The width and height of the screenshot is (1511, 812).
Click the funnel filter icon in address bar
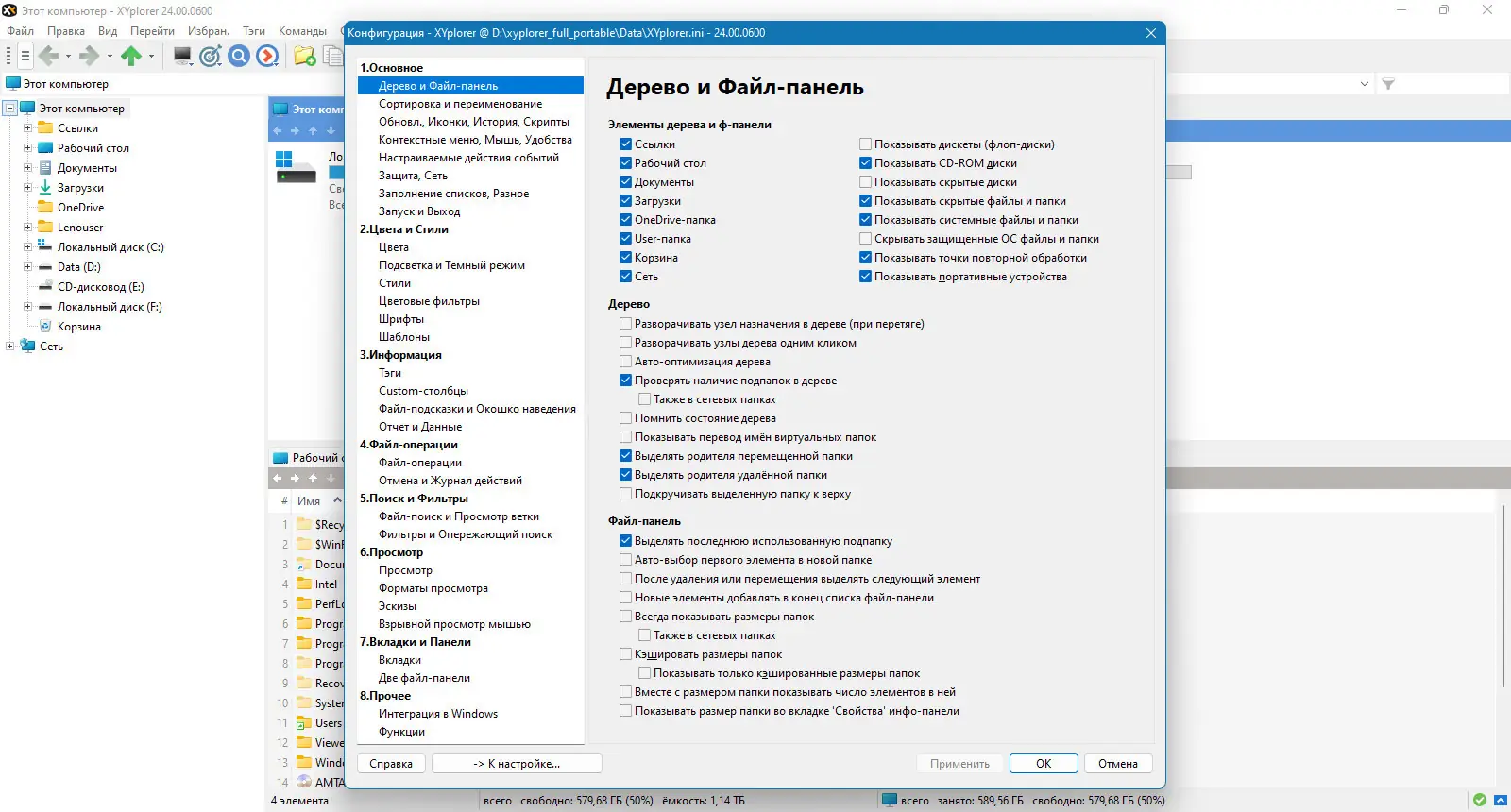point(1388,84)
